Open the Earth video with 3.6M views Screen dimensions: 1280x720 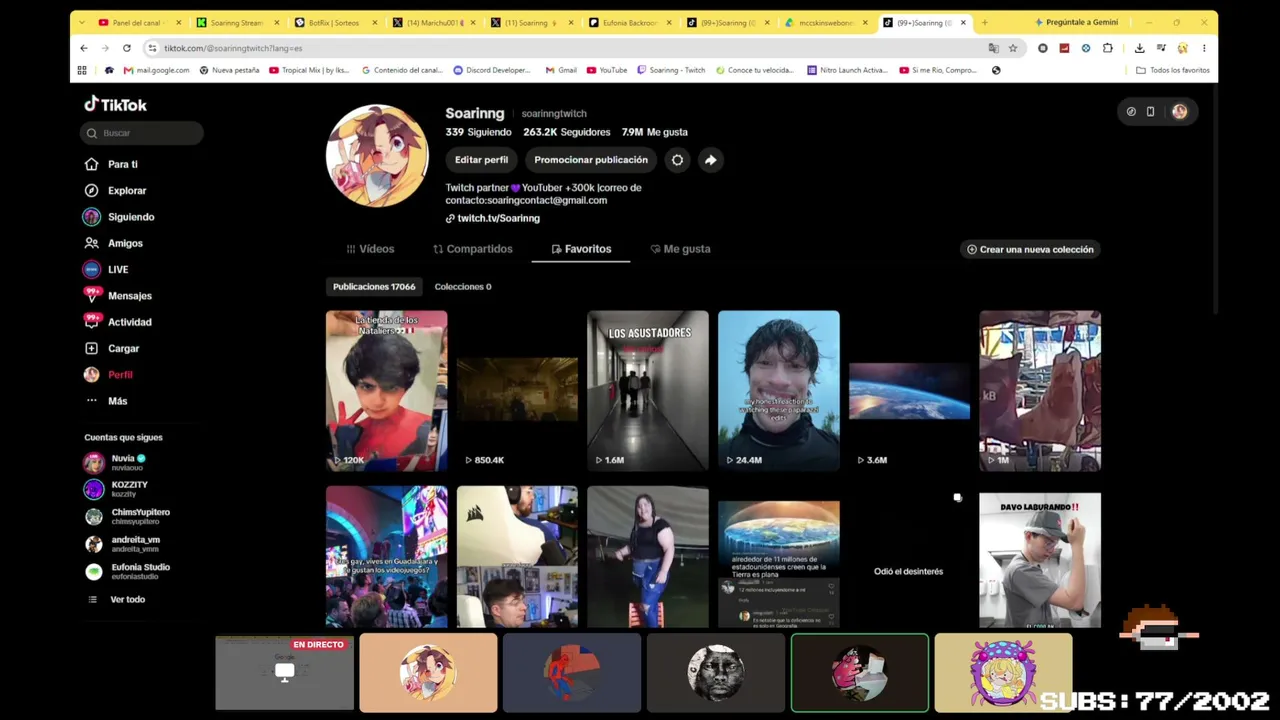[x=909, y=390]
